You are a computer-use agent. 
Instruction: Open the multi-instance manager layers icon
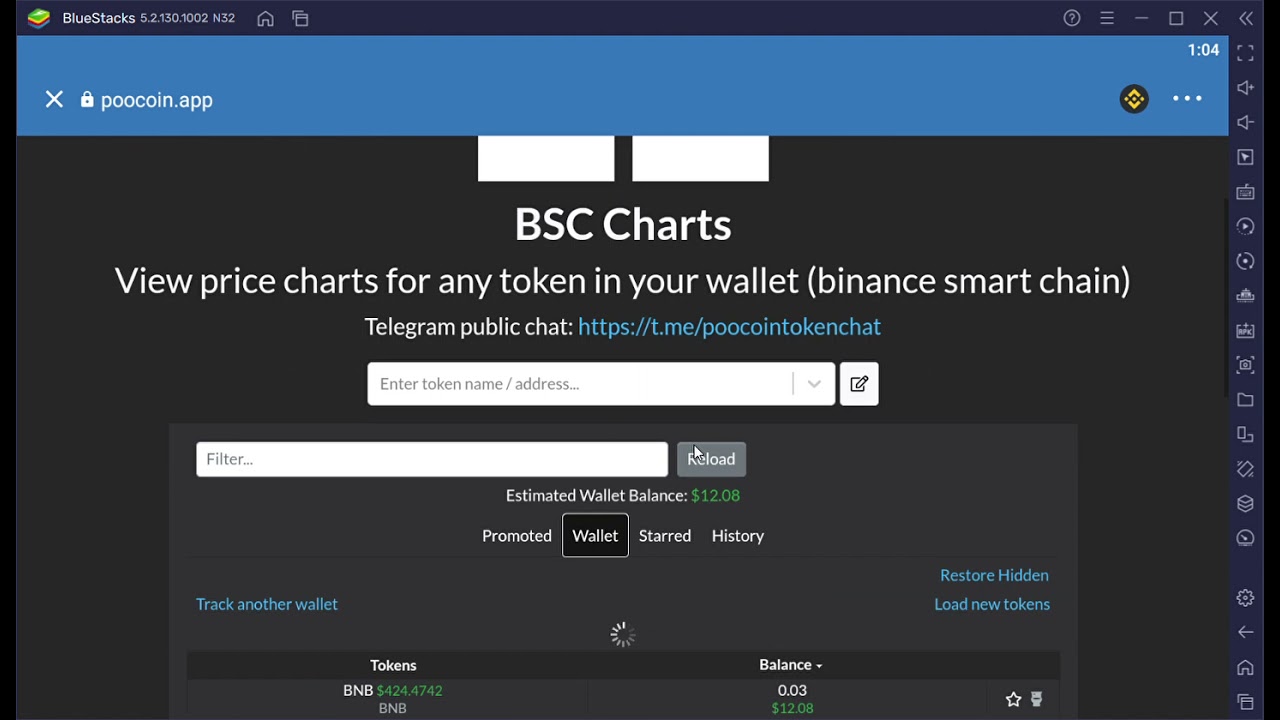1245,503
